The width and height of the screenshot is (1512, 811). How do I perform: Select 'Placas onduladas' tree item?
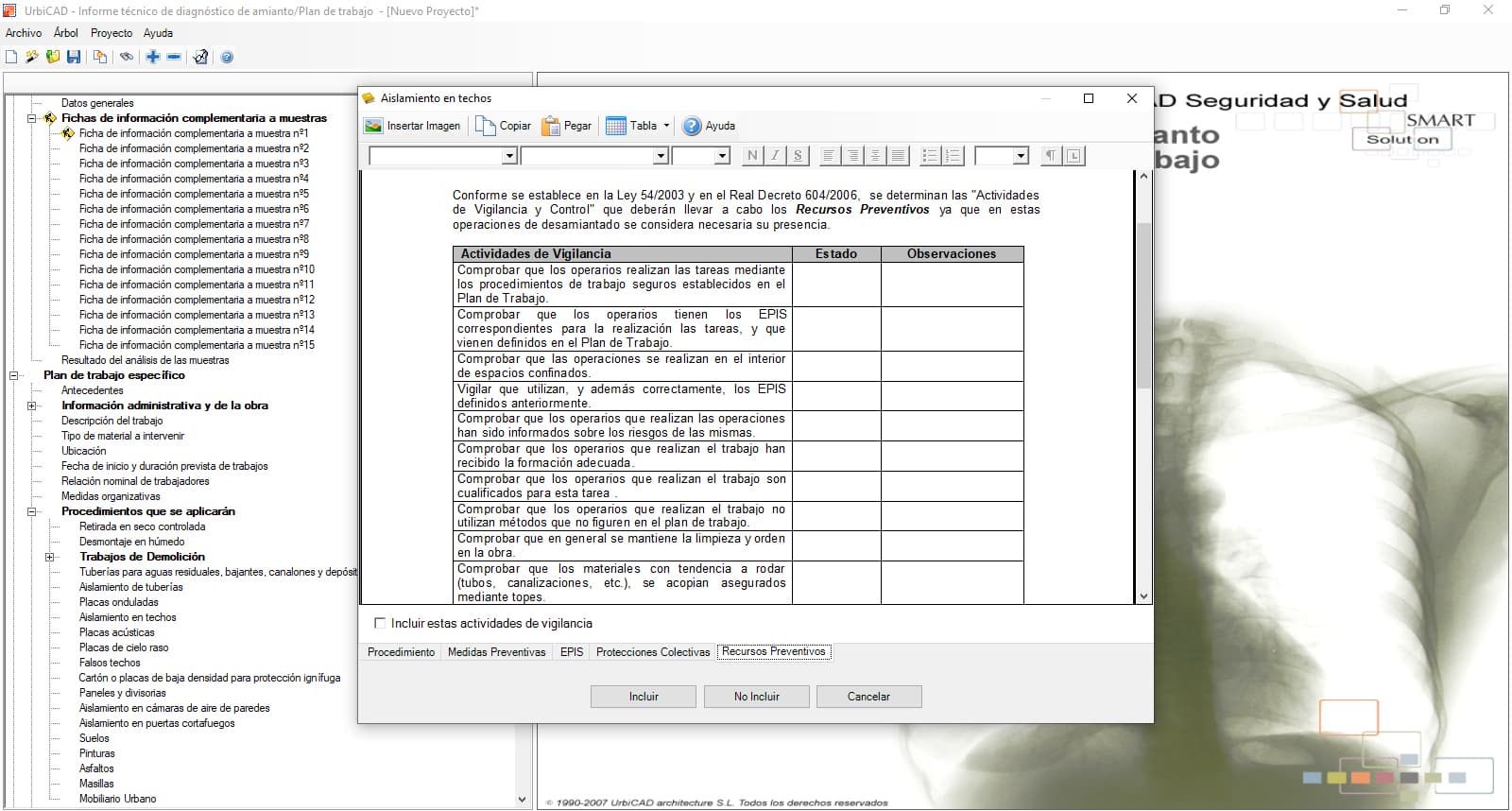[x=118, y=602]
